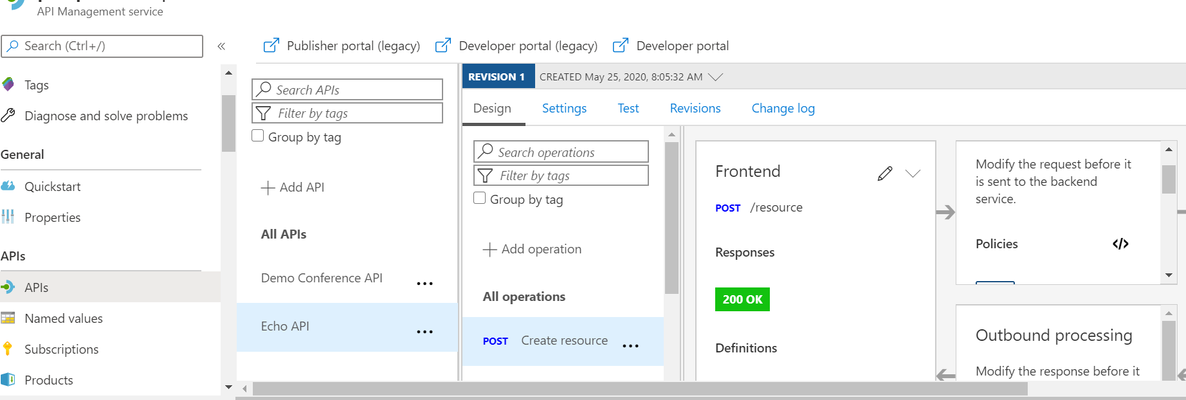Open the Revisions tab
The height and width of the screenshot is (400, 1186).
pyautogui.click(x=695, y=108)
